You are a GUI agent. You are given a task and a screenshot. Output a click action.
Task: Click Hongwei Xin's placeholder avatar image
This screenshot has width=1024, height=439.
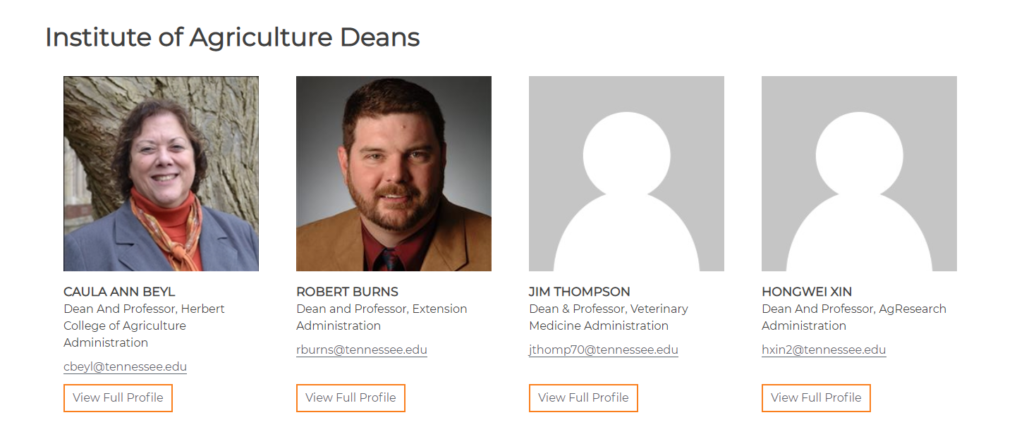[x=859, y=174]
